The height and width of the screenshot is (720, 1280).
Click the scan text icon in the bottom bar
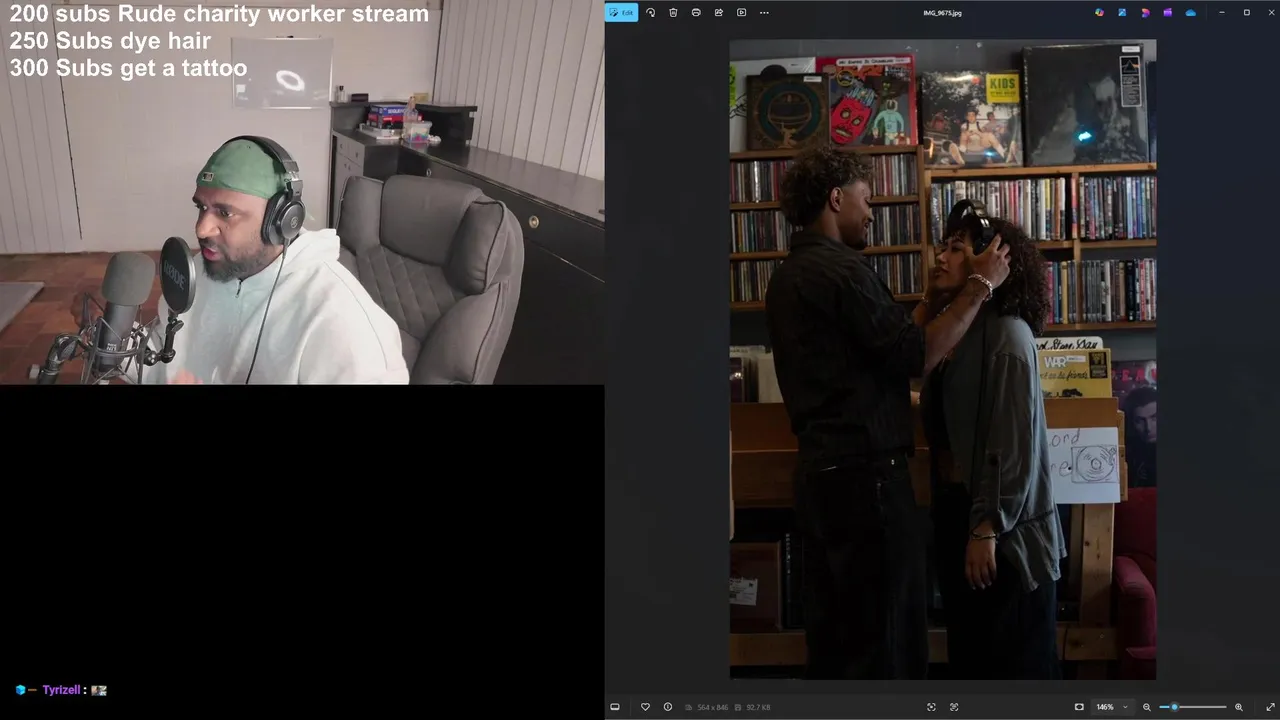pyautogui.click(x=954, y=707)
